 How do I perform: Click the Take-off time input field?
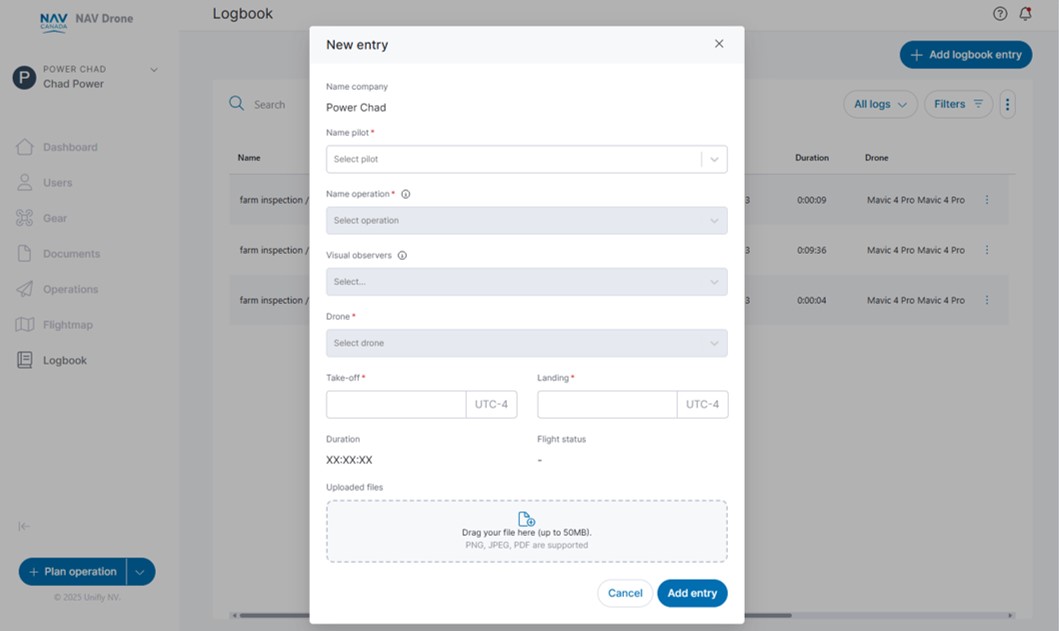tap(396, 404)
